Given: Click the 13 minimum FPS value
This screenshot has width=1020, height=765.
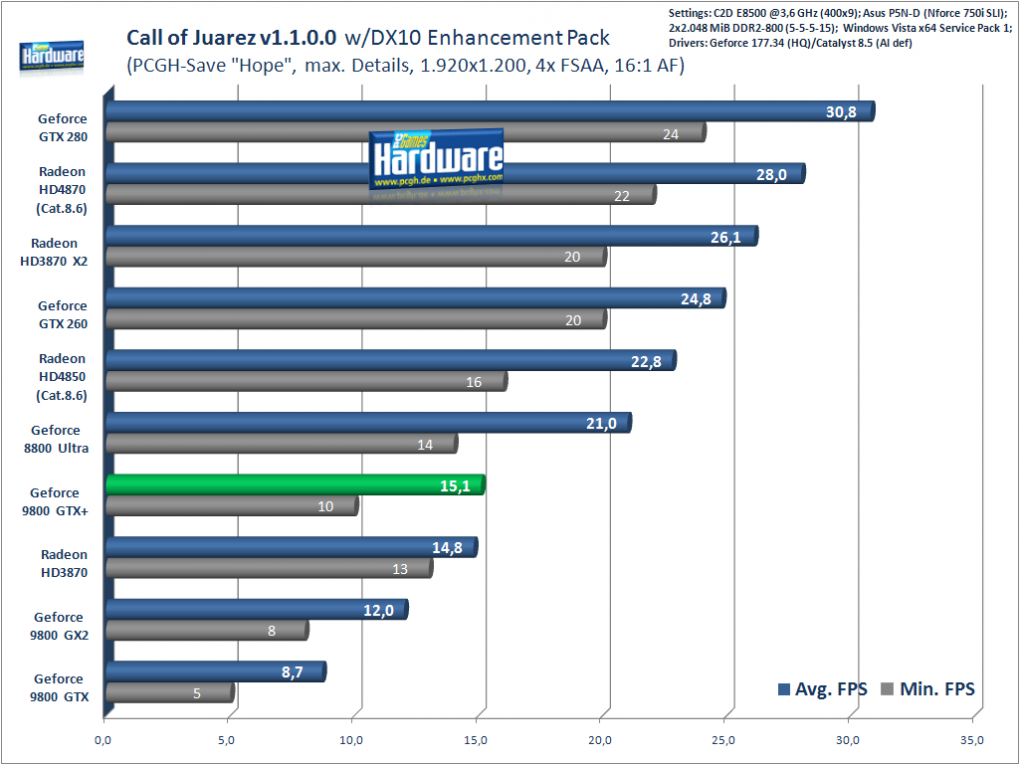Looking at the screenshot, I should (x=400, y=569).
